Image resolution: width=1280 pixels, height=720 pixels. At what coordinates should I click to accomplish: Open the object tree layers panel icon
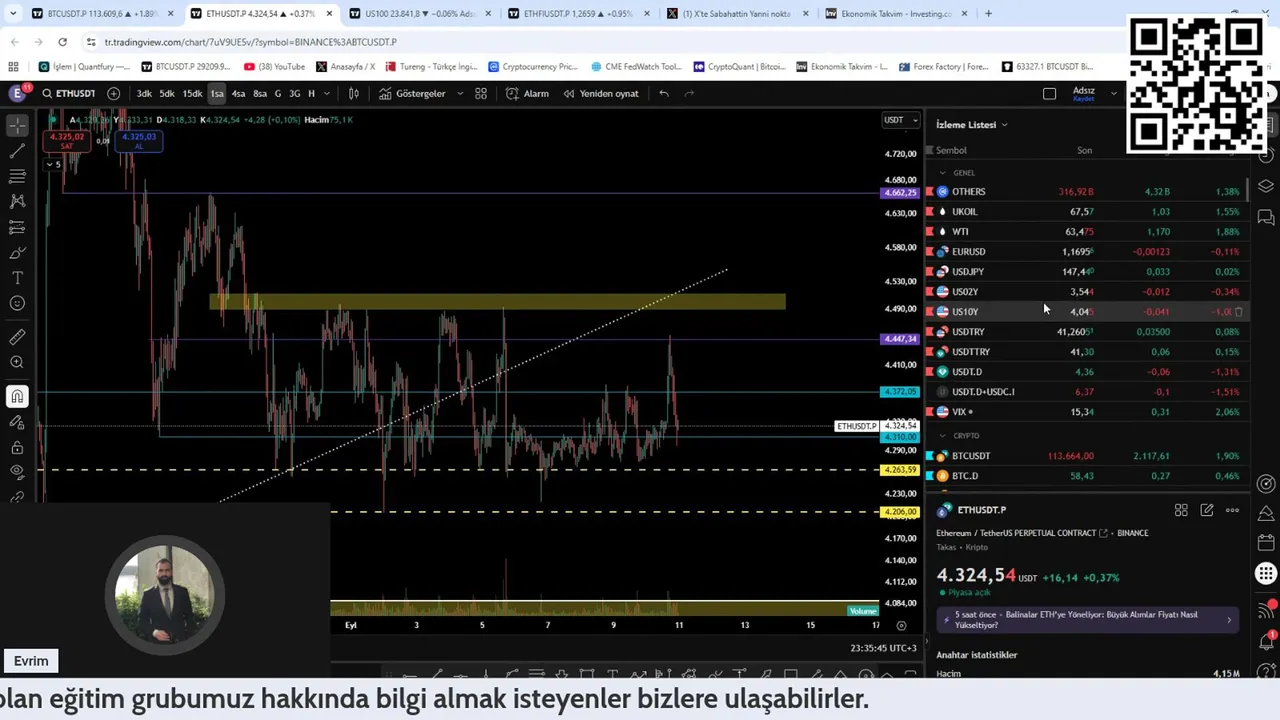click(1266, 187)
